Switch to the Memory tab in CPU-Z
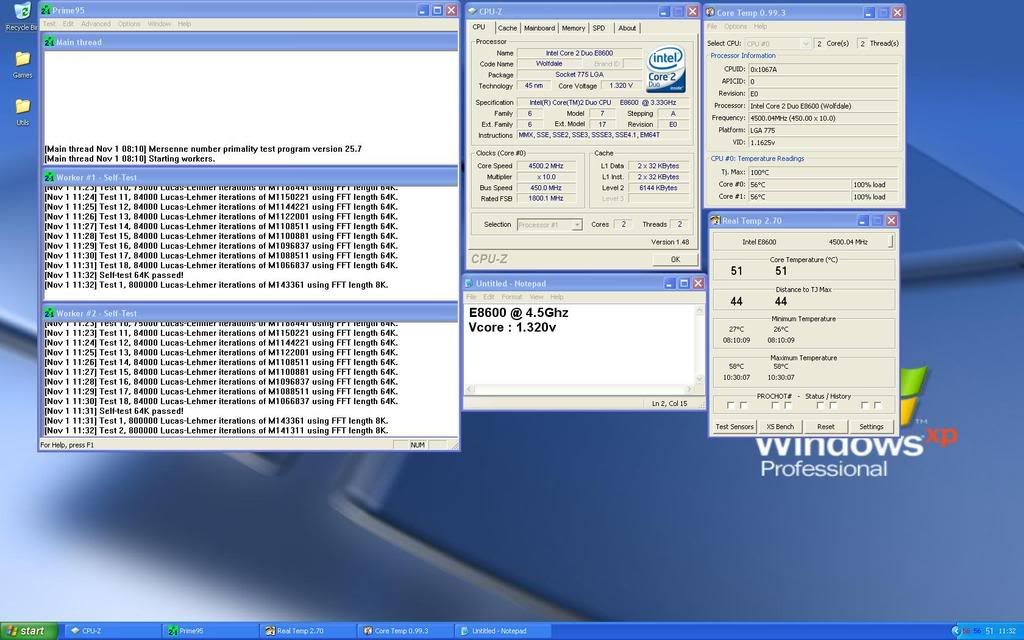This screenshot has height=640, width=1024. pos(573,28)
